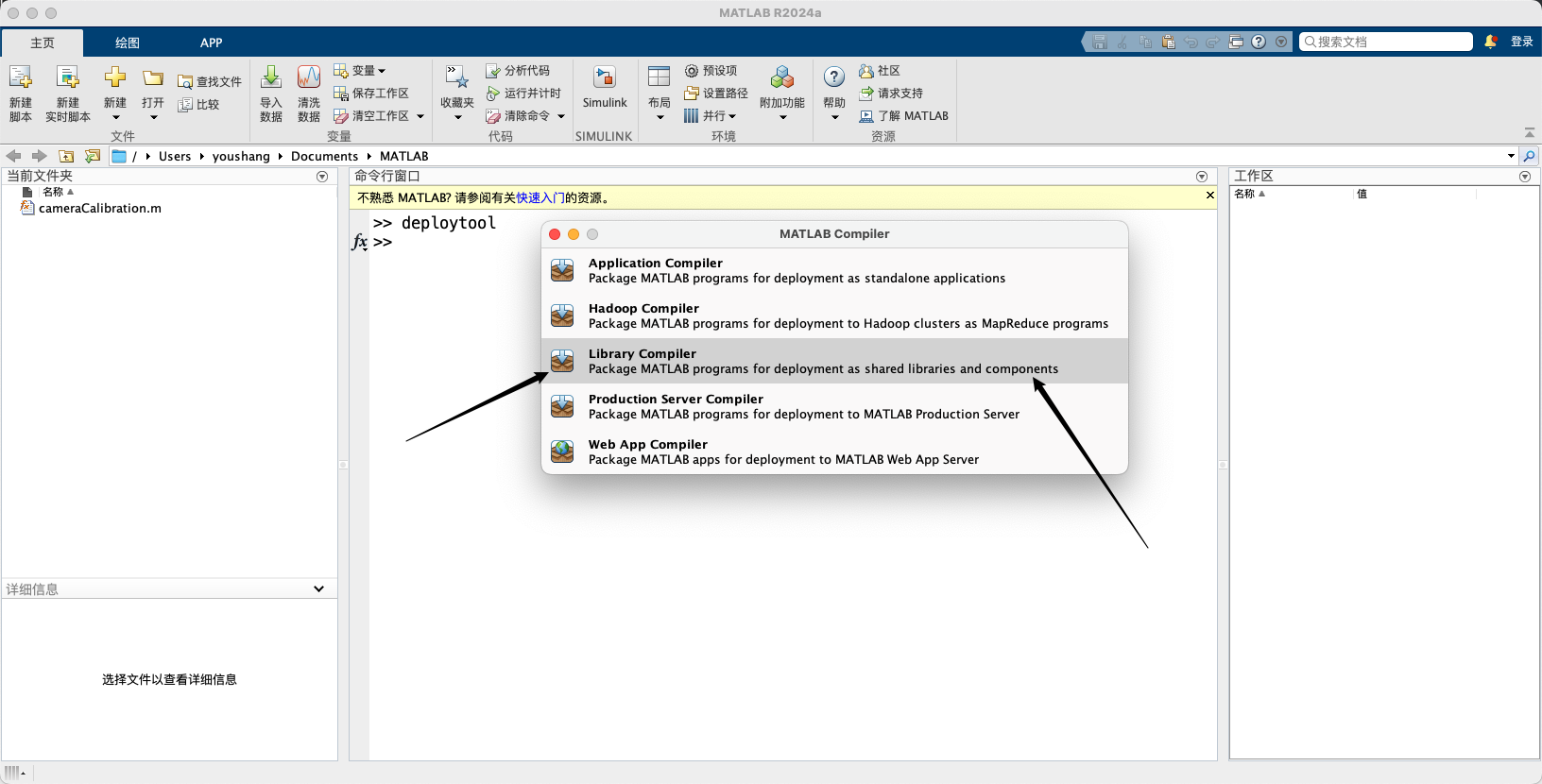This screenshot has height=784, width=1542.
Task: Click 查找文件 (Find Files)
Action: point(210,82)
